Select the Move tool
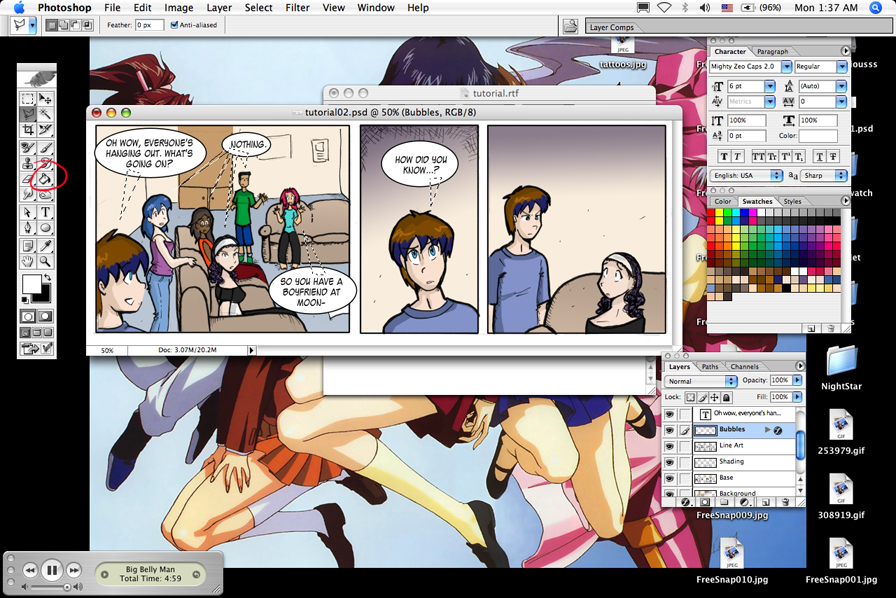 point(45,99)
